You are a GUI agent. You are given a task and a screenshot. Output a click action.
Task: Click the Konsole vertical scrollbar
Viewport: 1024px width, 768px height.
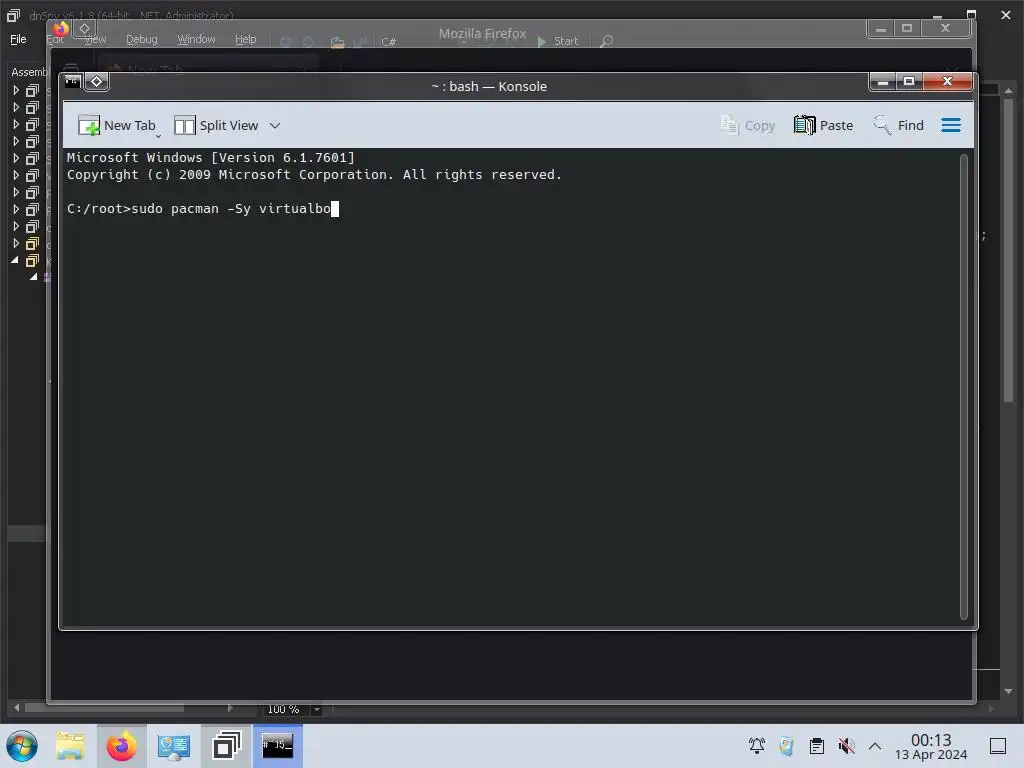pyautogui.click(x=963, y=386)
